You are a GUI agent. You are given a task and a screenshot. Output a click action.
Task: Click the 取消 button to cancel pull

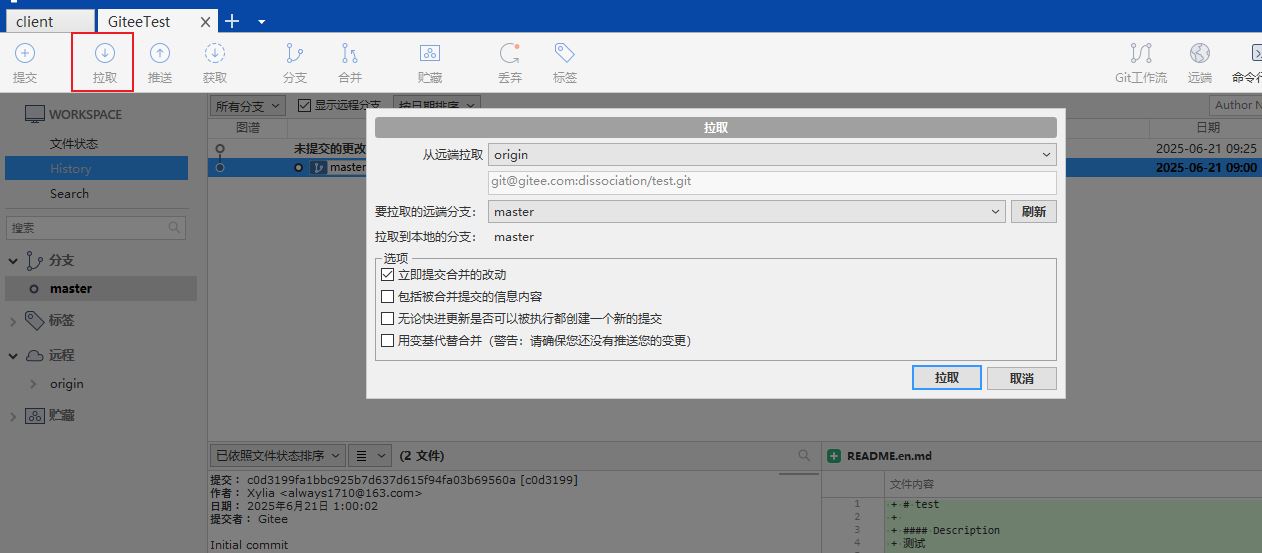tap(1021, 378)
